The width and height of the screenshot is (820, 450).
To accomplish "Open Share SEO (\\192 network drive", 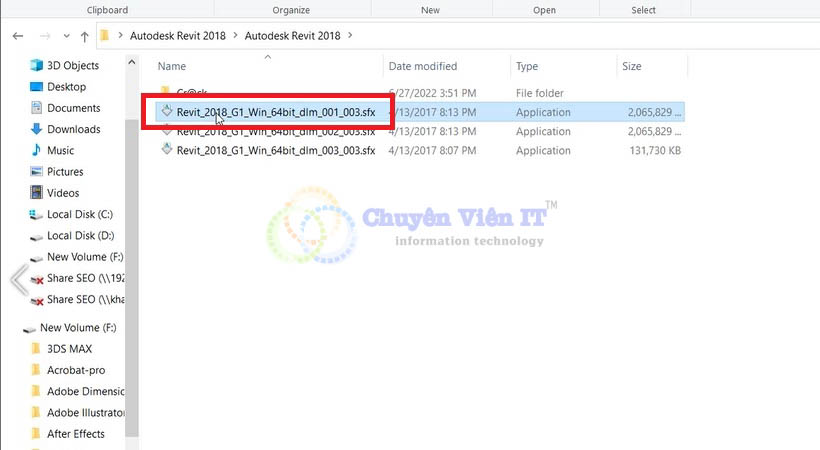I will [x=86, y=278].
